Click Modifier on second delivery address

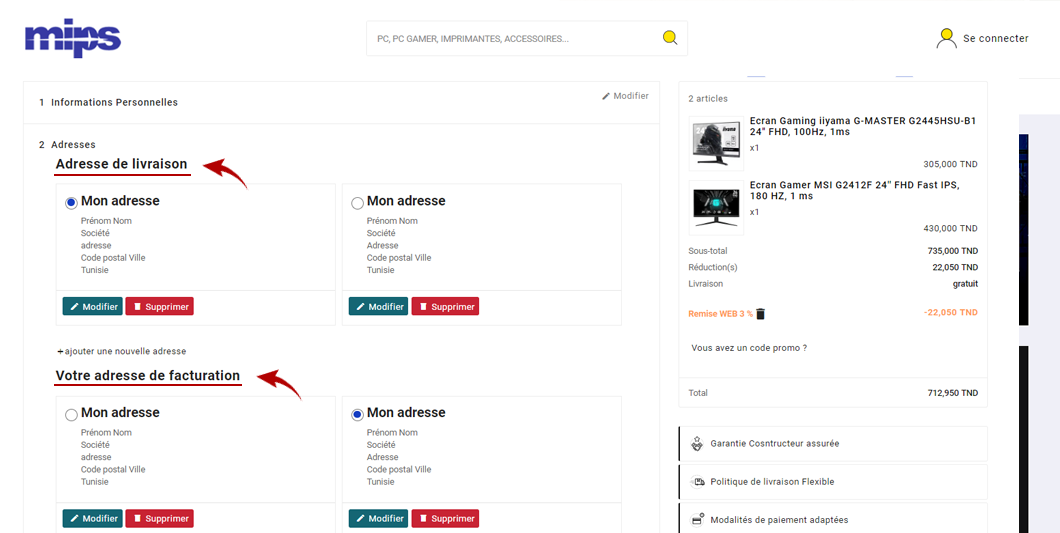[379, 306]
